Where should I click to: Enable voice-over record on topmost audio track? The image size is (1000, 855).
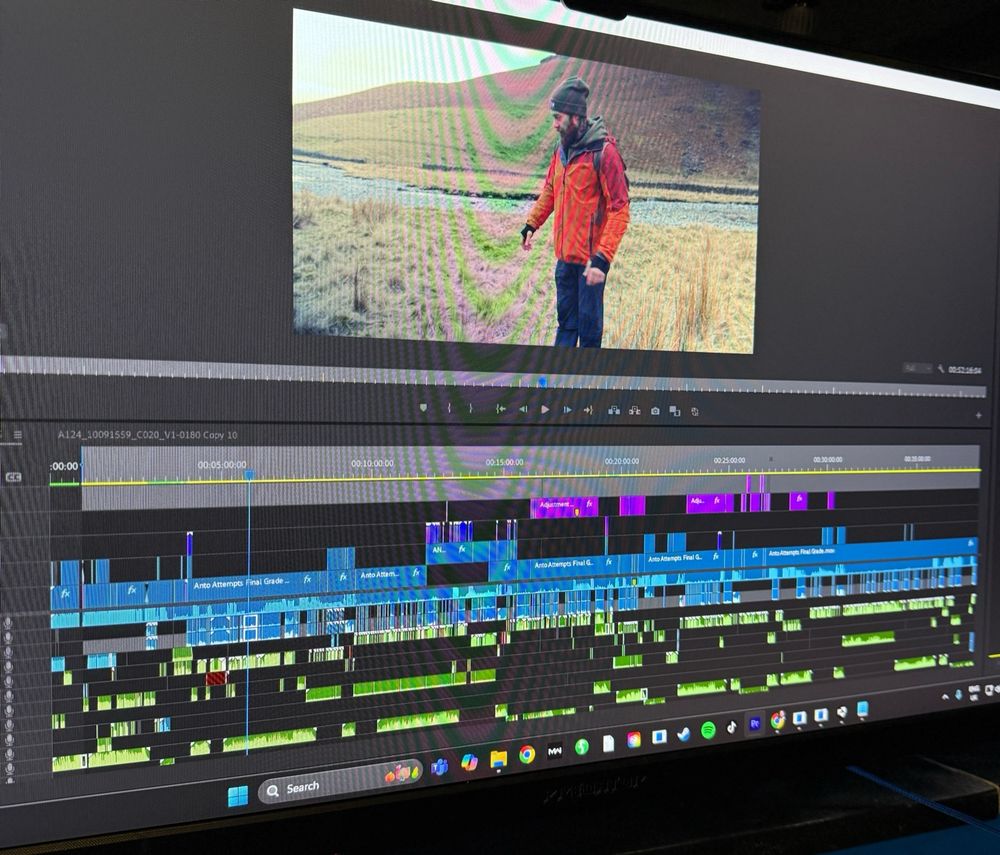tap(9, 622)
